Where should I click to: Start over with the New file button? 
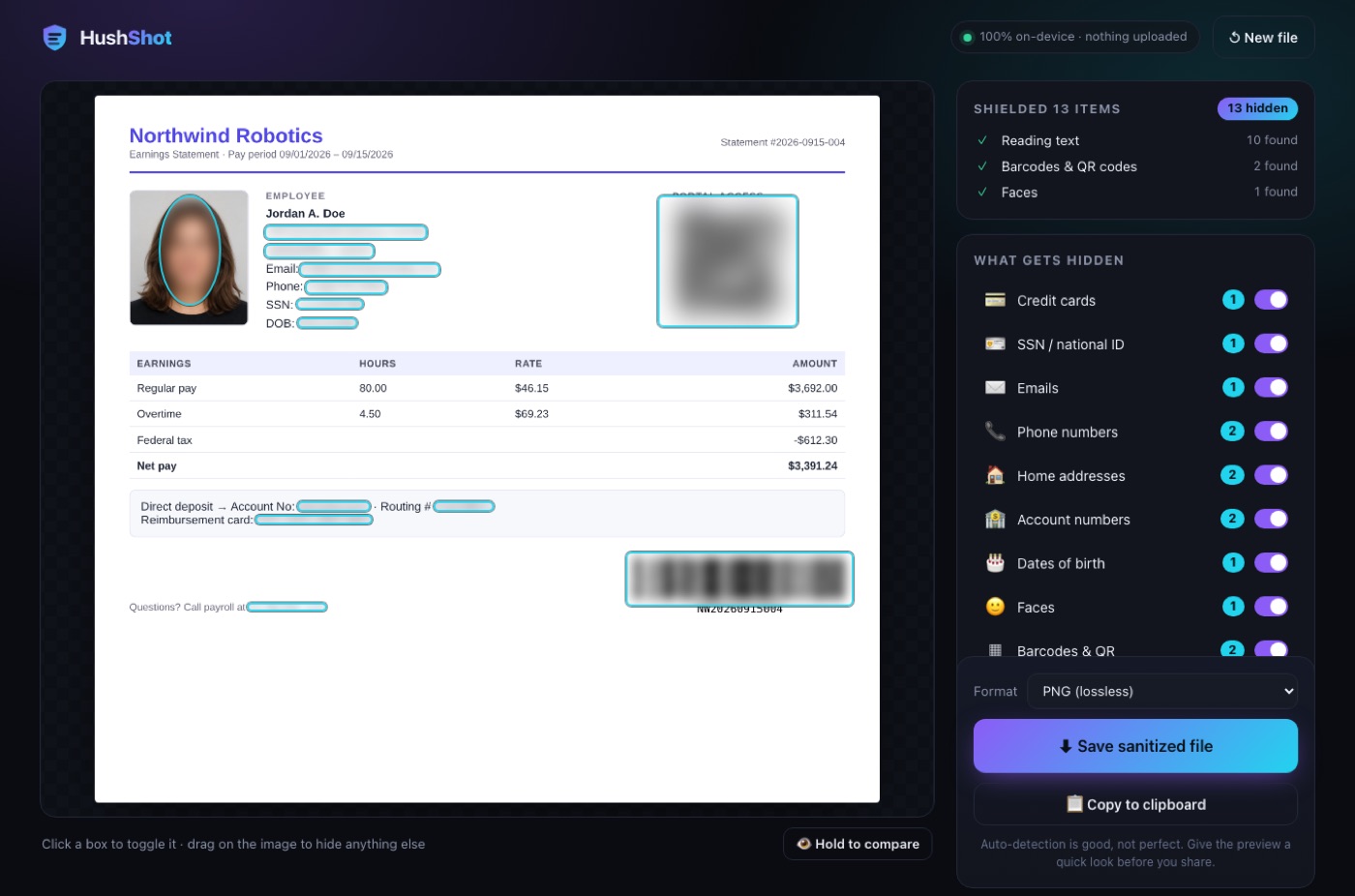(1263, 38)
